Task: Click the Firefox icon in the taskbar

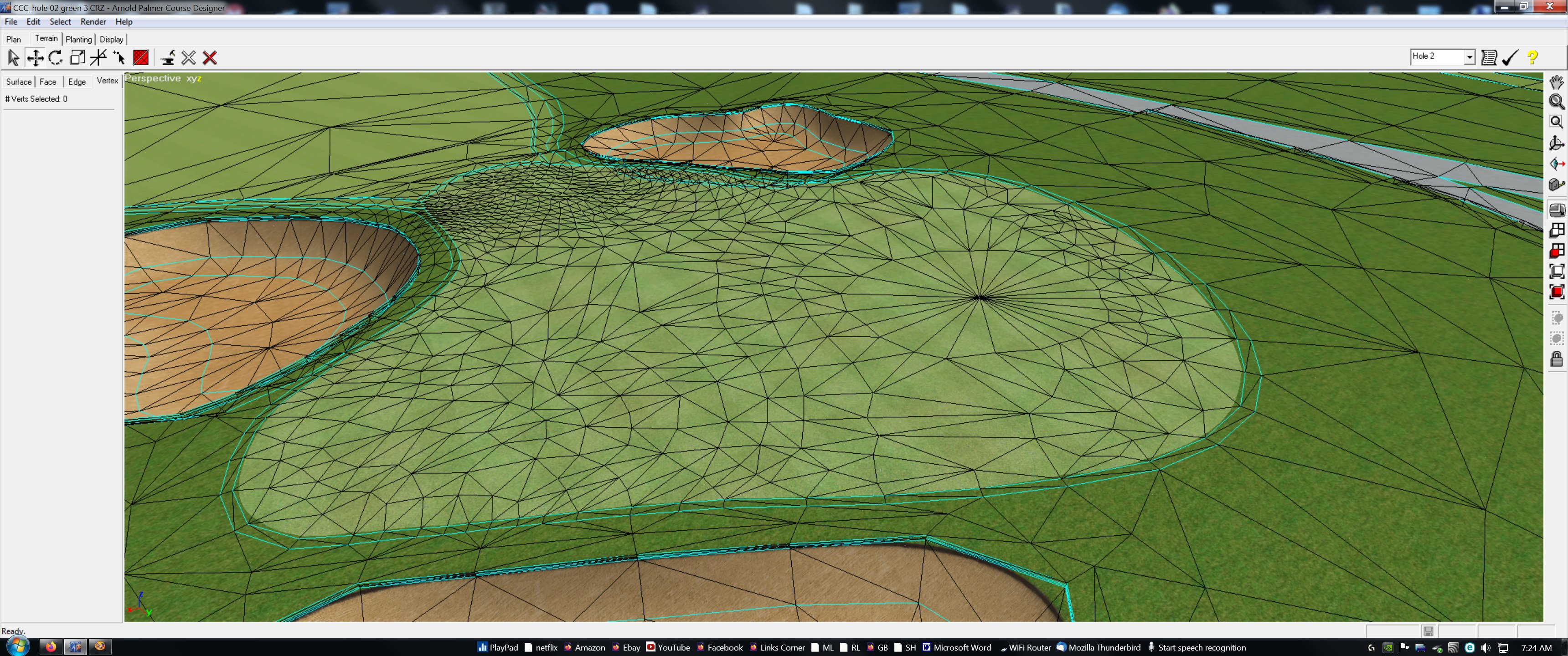Action: [51, 647]
